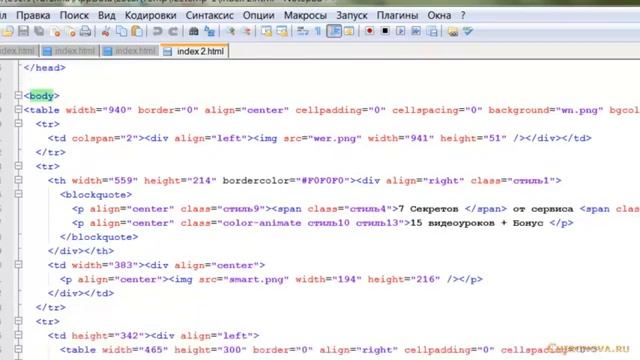The height and width of the screenshot is (360, 640).
Task: Click the "wer.png" image source value
Action: click(x=334, y=138)
